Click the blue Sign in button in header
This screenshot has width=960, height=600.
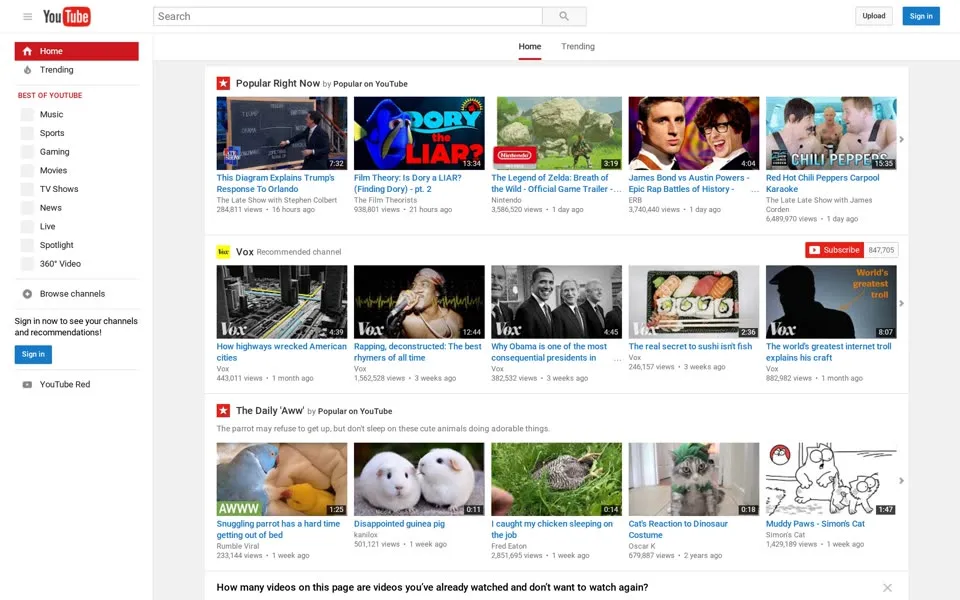tap(921, 16)
